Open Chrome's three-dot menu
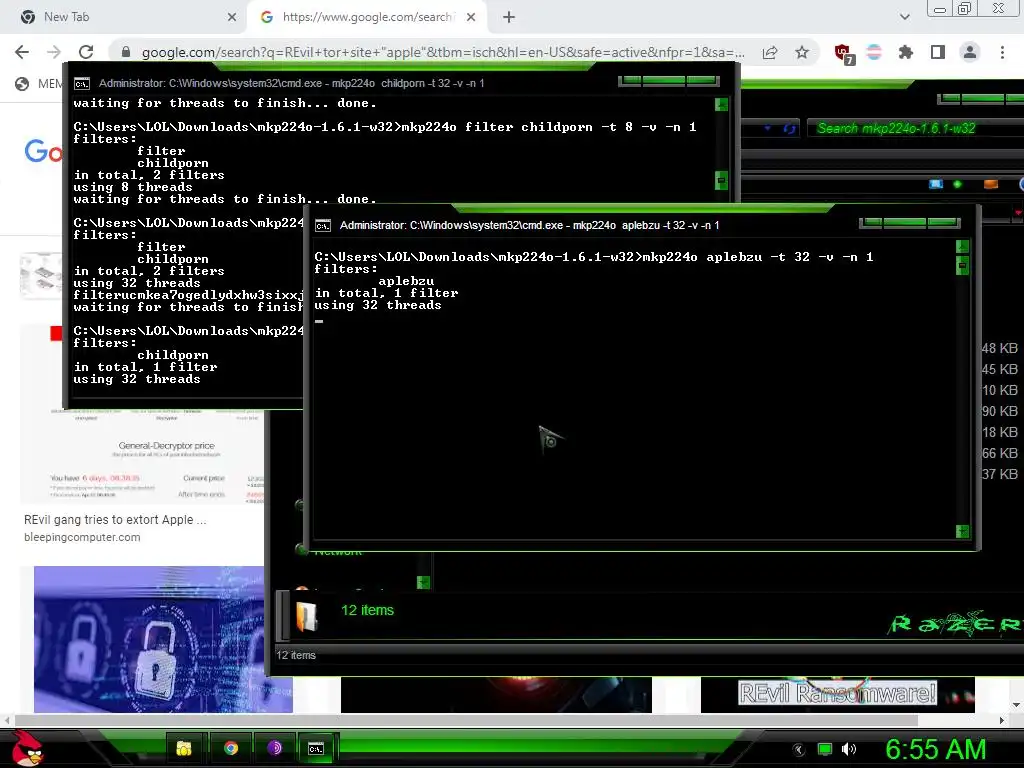The image size is (1024, 768). [x=1002, y=52]
